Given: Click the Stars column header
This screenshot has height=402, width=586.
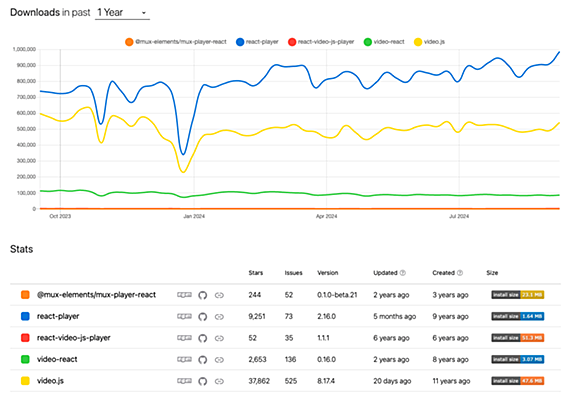Looking at the screenshot, I should (256, 273).
